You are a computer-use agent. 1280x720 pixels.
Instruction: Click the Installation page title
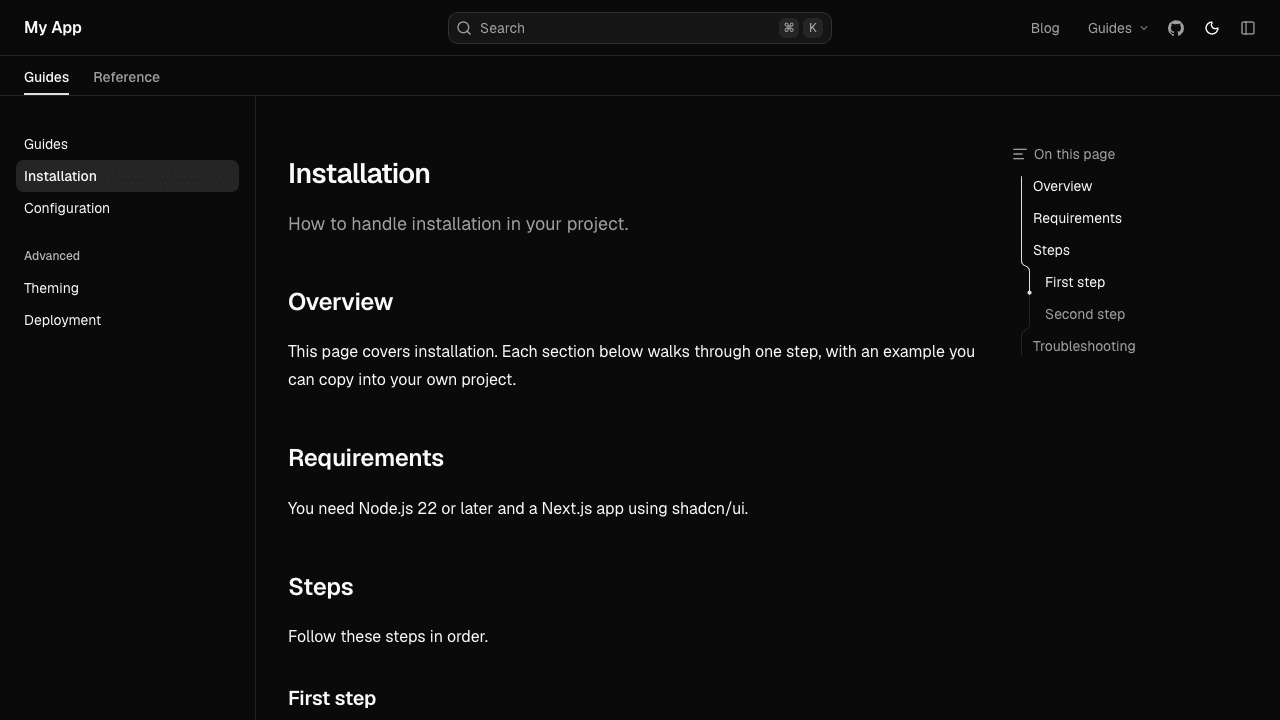point(359,173)
